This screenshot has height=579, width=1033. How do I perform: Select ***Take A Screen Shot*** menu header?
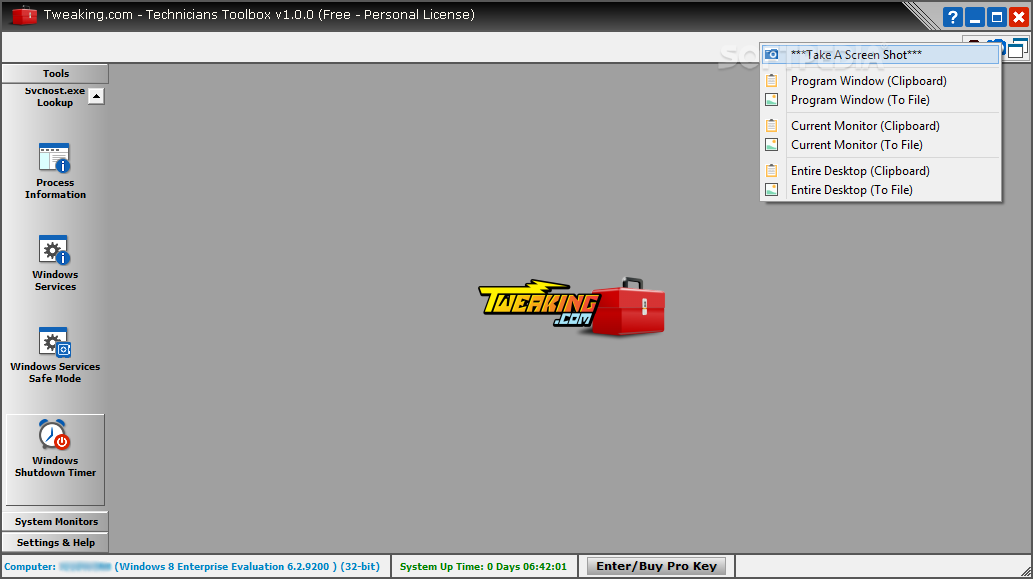[x=881, y=55]
